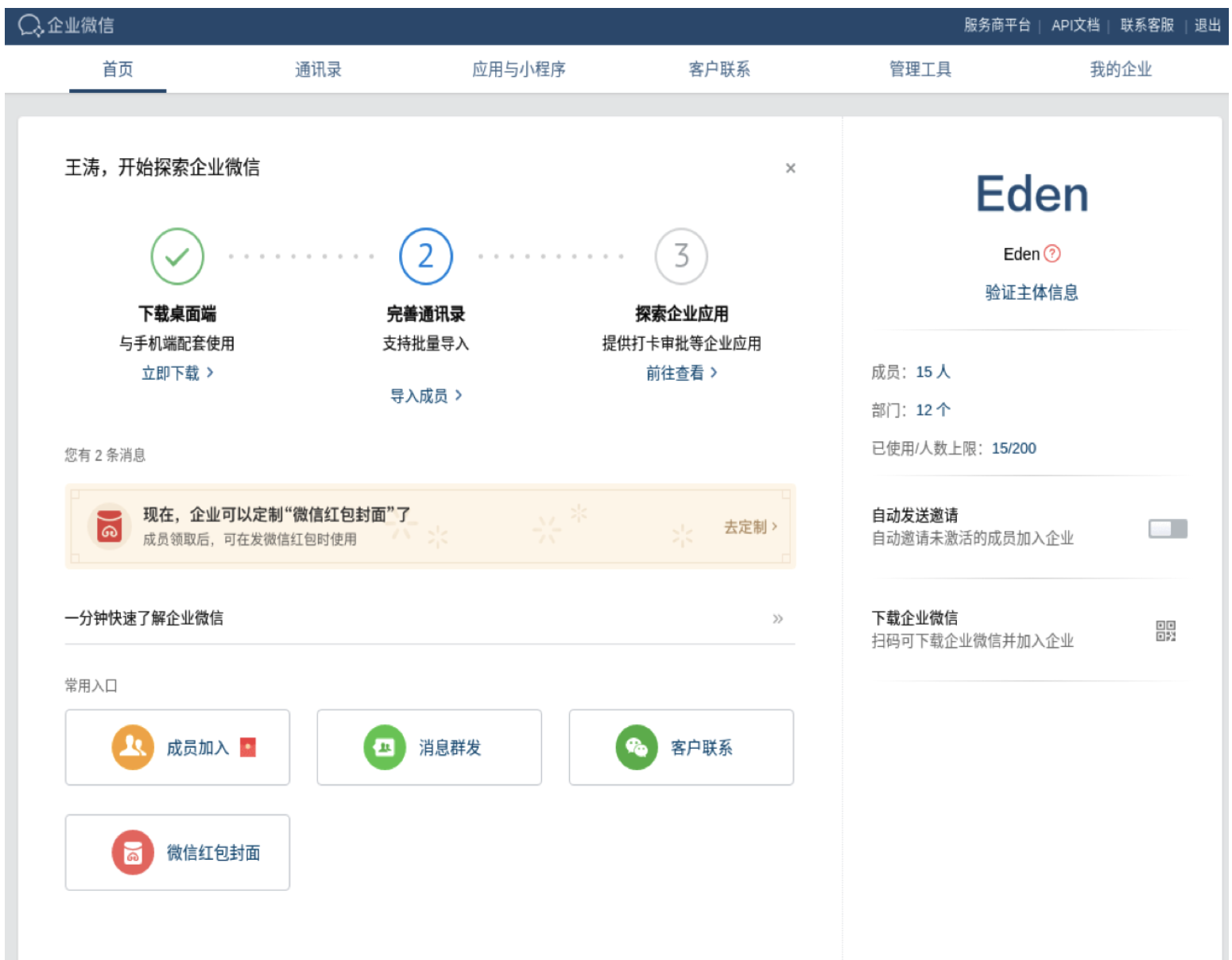
Task: Click the question mark next to Eden
Action: point(1052,254)
